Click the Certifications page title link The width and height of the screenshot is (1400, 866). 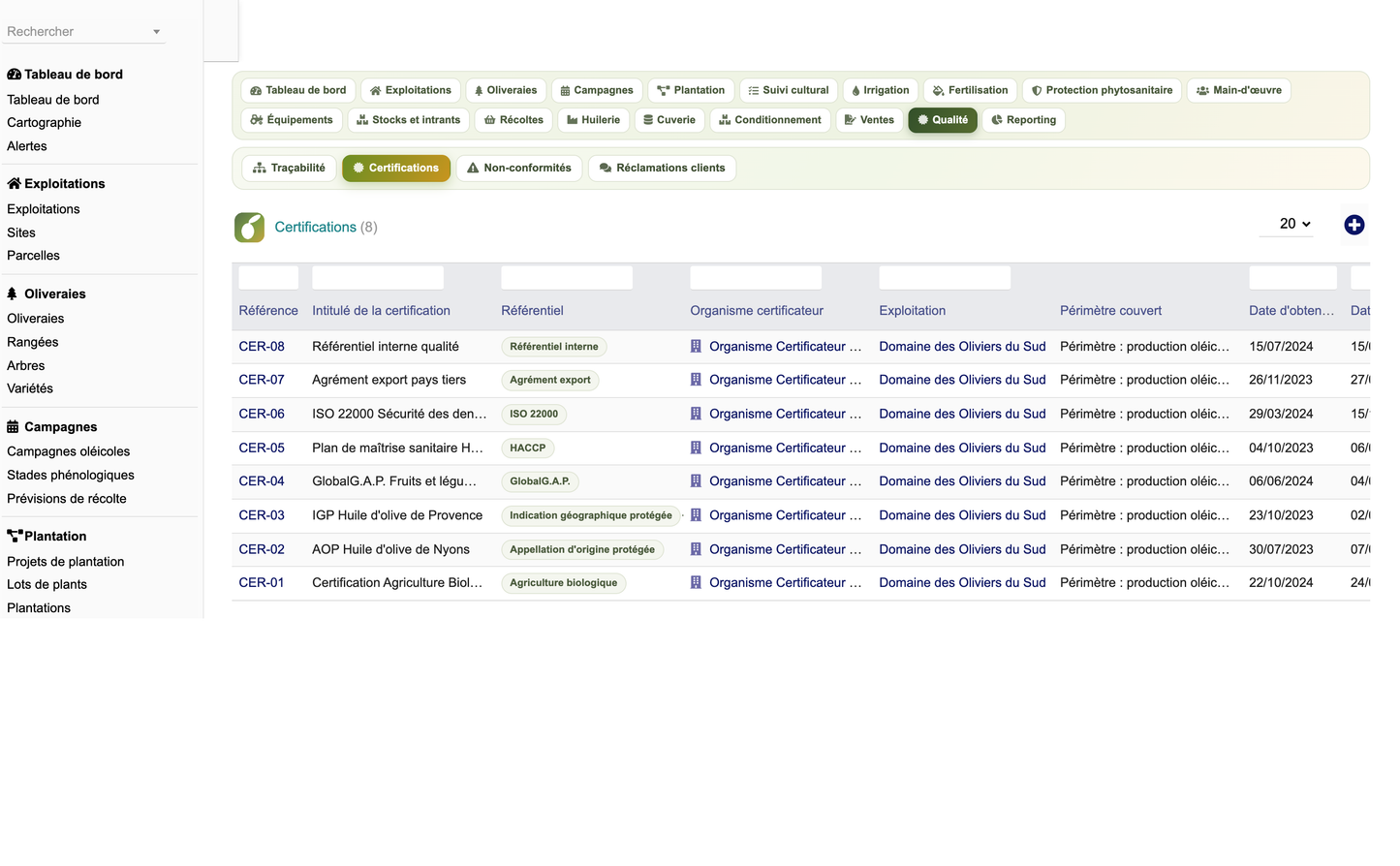(x=315, y=227)
